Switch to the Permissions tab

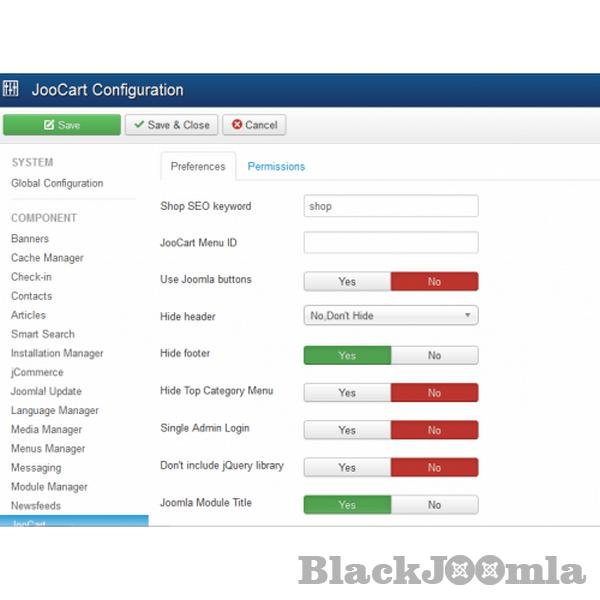coord(276,167)
